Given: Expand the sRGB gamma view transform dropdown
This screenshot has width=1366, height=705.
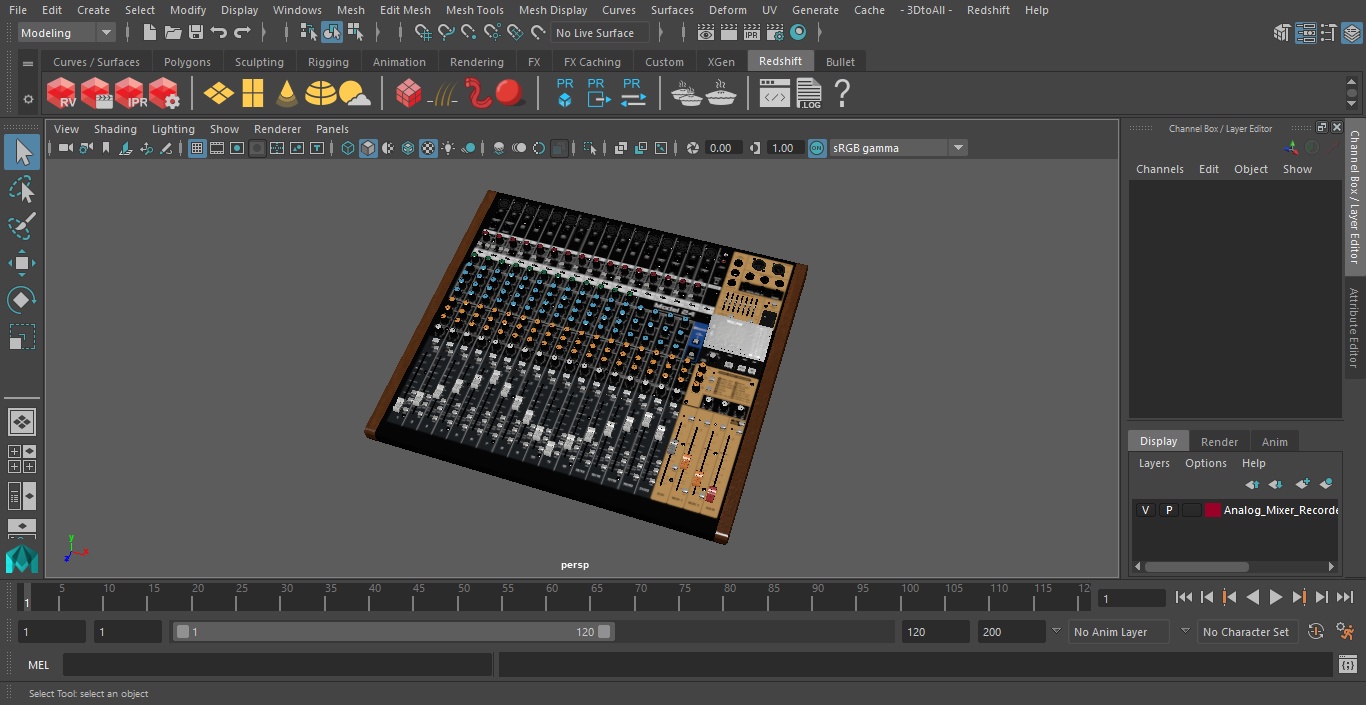Looking at the screenshot, I should click(x=898, y=148).
